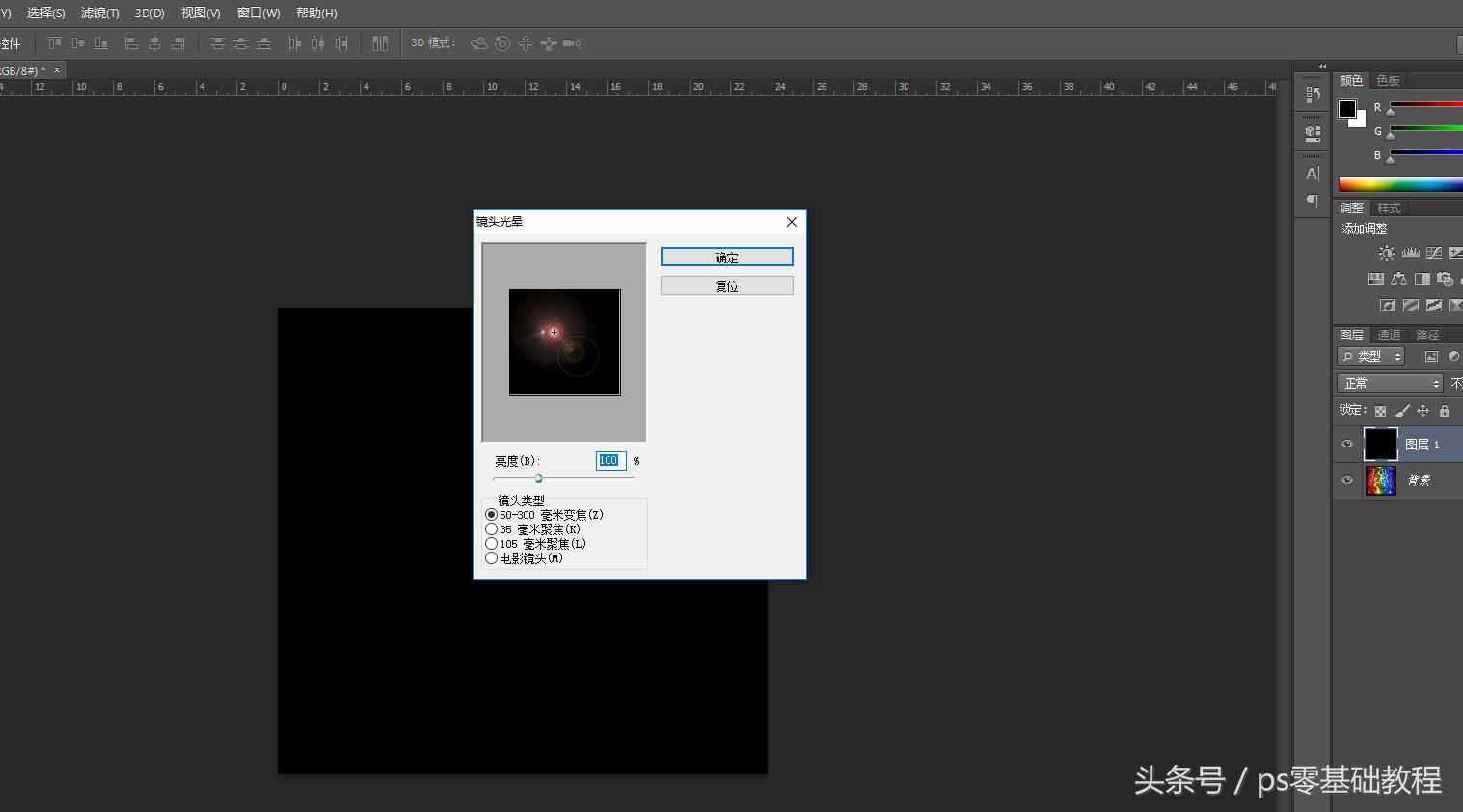
Task: Open the Paragraph panel icon
Action: click(1313, 201)
